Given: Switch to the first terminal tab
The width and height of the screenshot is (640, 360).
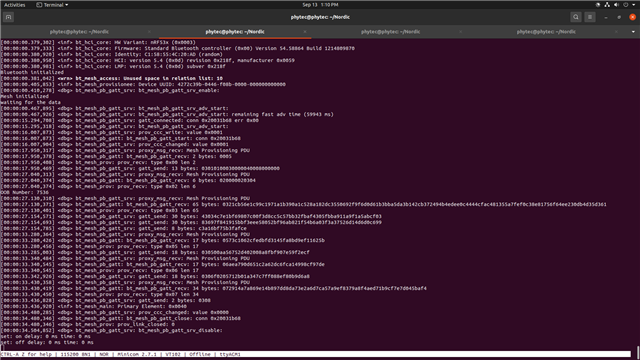Looking at the screenshot, I should point(79,32).
